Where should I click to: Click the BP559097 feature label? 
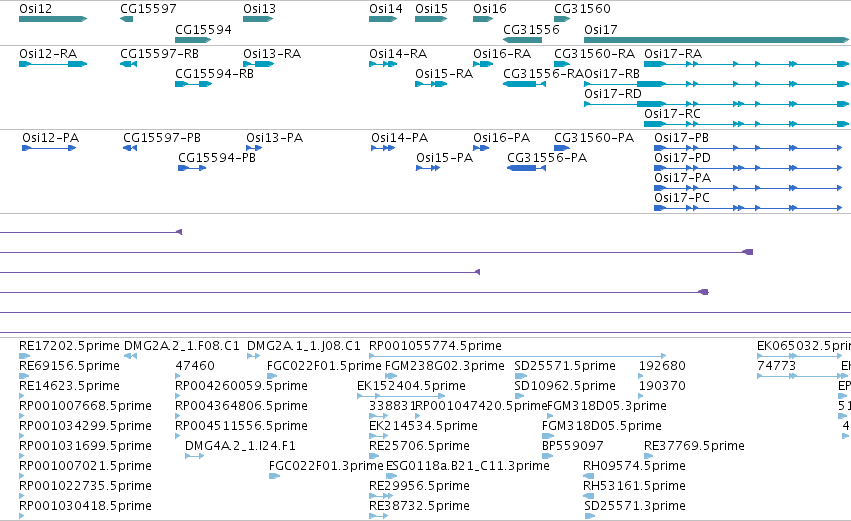(x=573, y=446)
